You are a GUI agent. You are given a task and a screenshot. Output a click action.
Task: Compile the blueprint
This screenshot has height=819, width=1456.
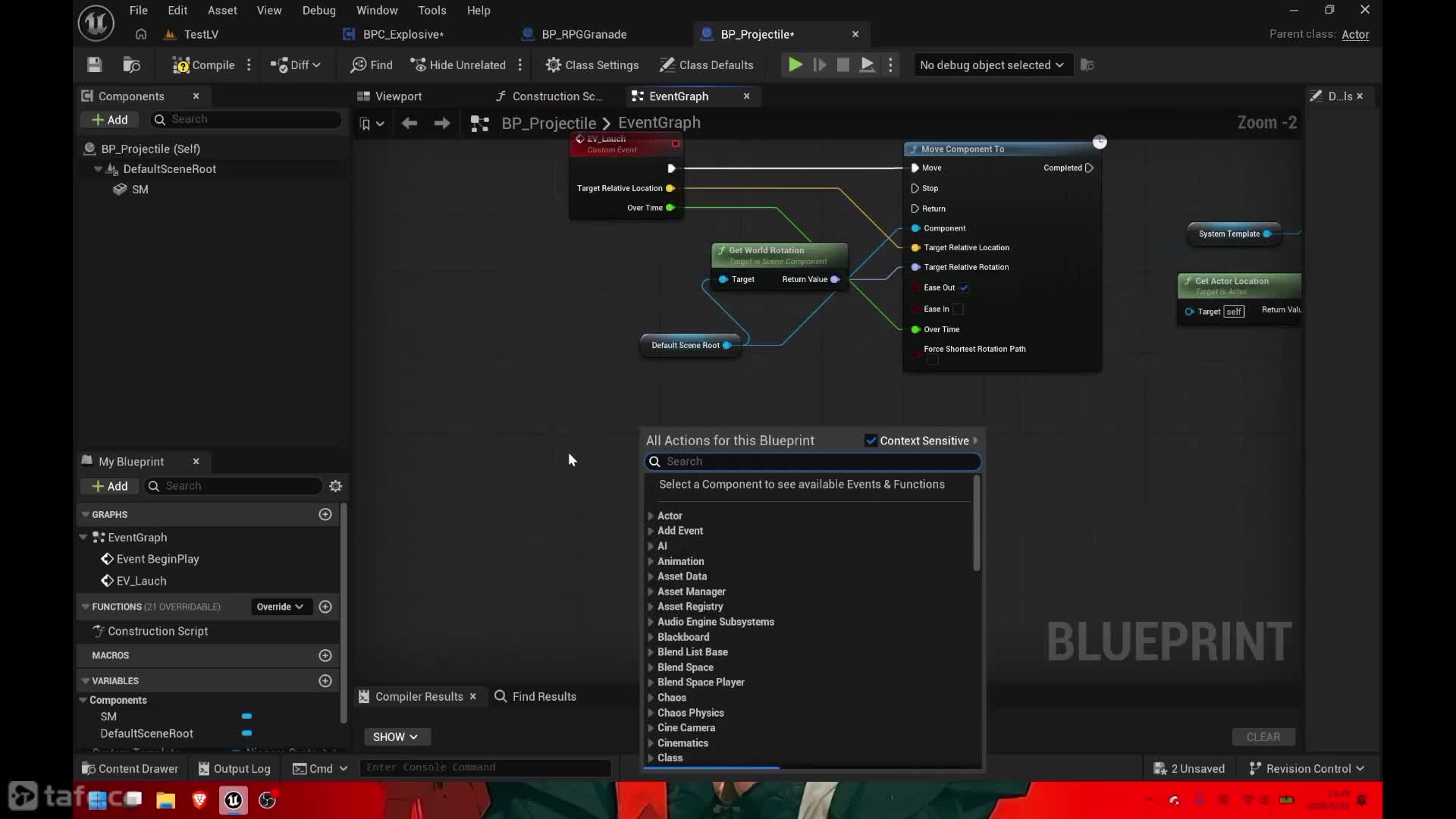click(203, 65)
